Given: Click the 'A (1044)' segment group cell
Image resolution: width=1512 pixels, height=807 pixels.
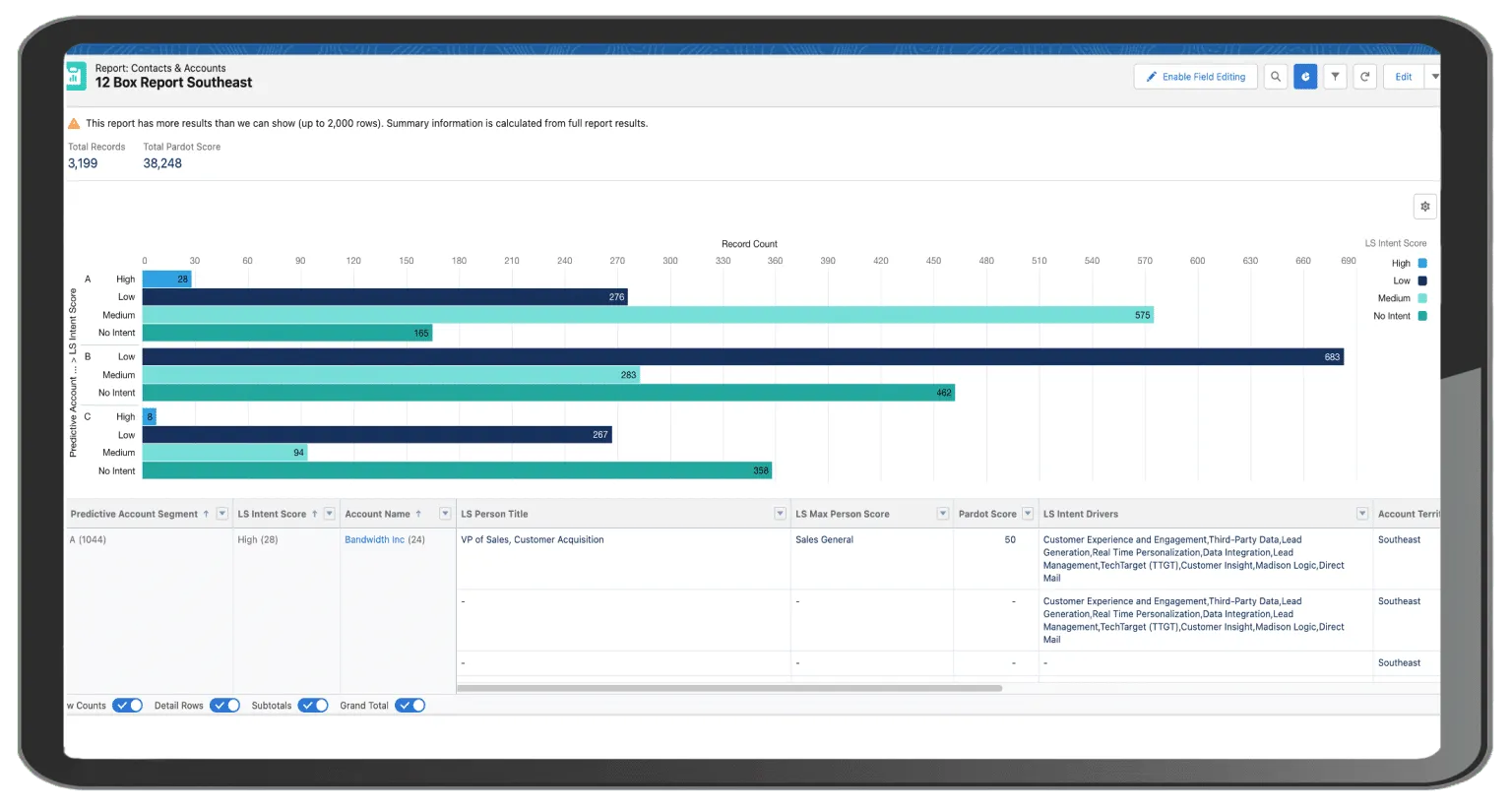Looking at the screenshot, I should coord(88,540).
